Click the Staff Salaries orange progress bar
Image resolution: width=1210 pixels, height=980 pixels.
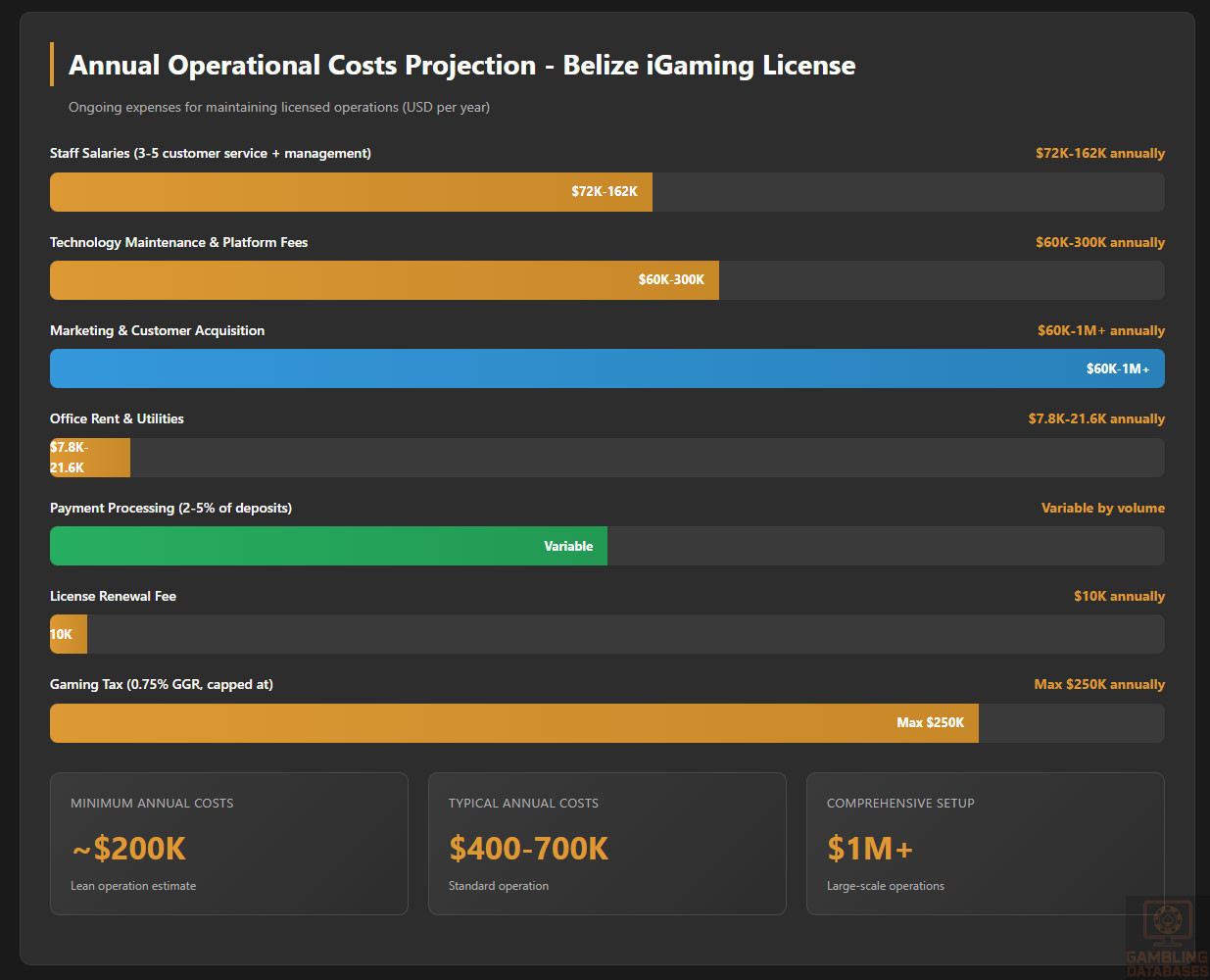point(351,192)
